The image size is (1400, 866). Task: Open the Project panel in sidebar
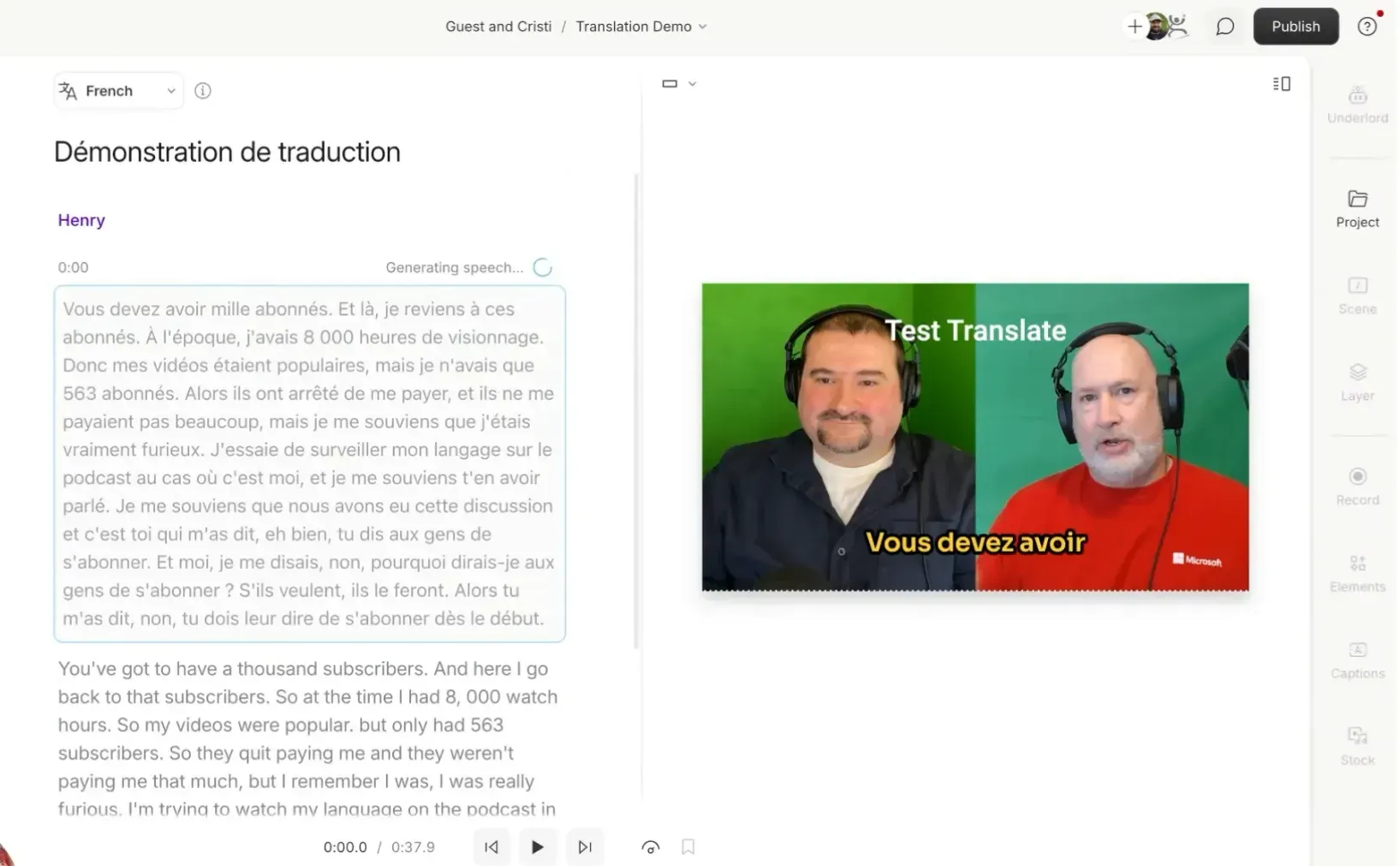click(1357, 208)
